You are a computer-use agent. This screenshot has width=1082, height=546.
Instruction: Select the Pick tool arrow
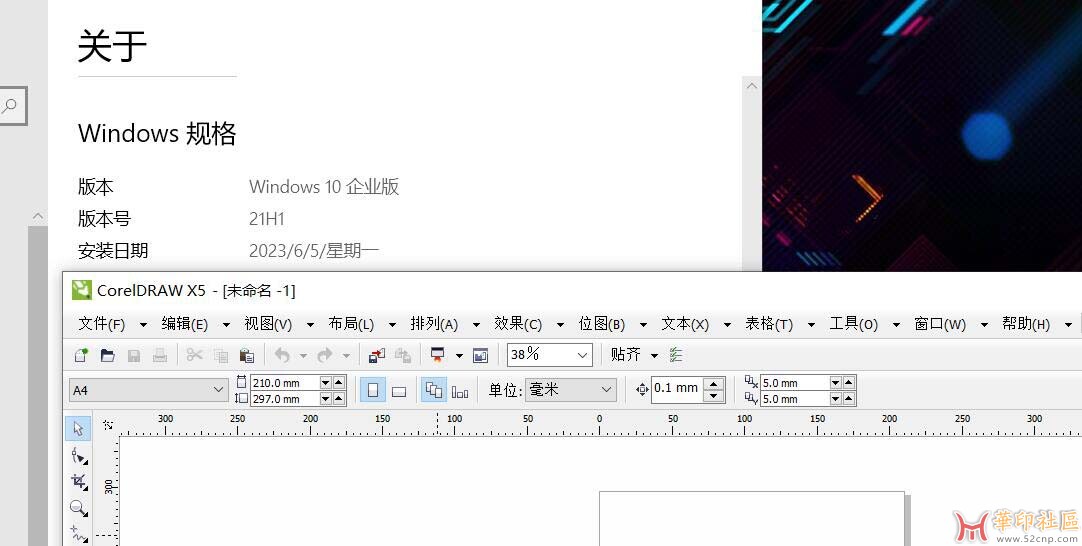(x=79, y=429)
